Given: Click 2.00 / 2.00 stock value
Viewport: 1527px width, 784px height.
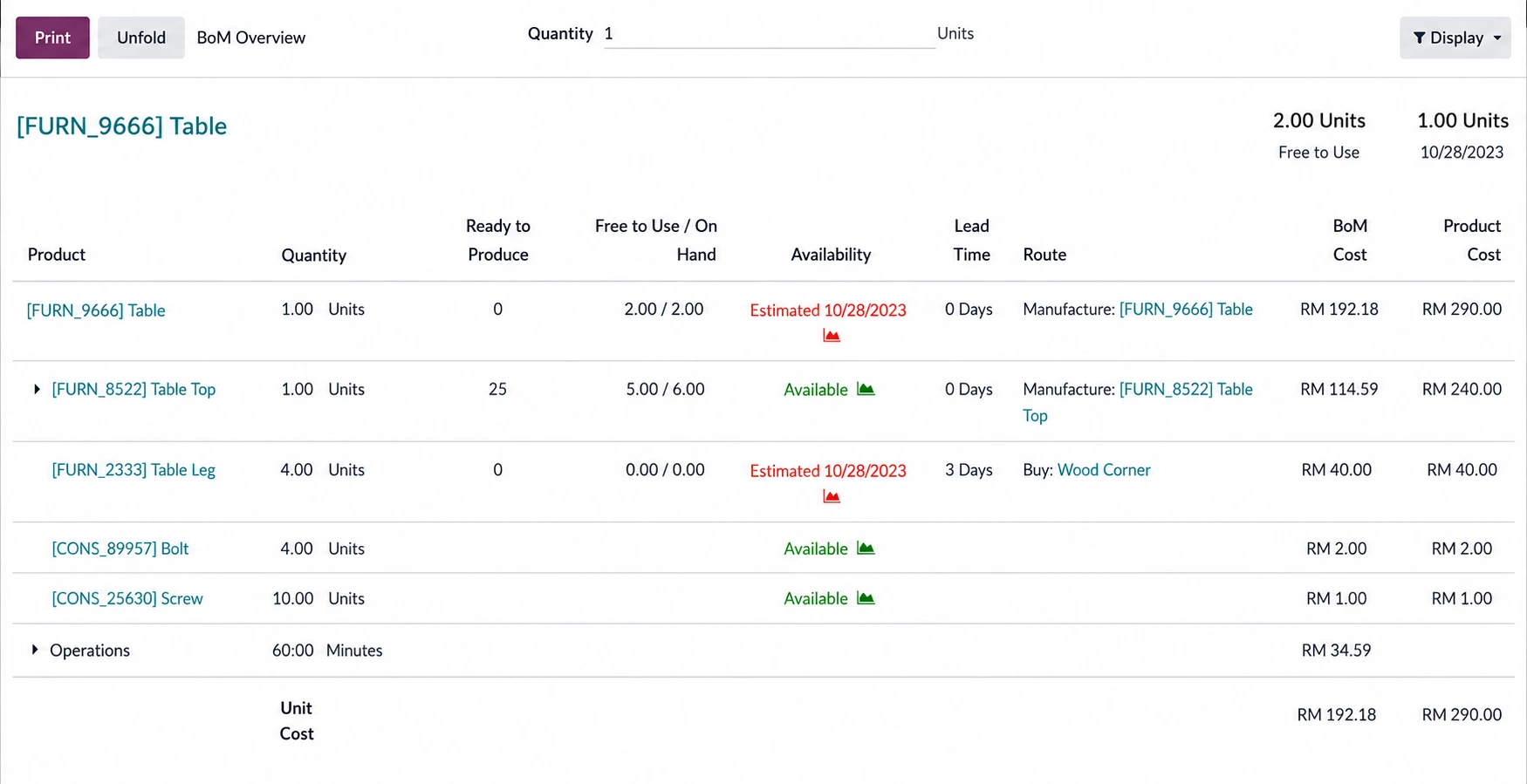Looking at the screenshot, I should 663,310.
